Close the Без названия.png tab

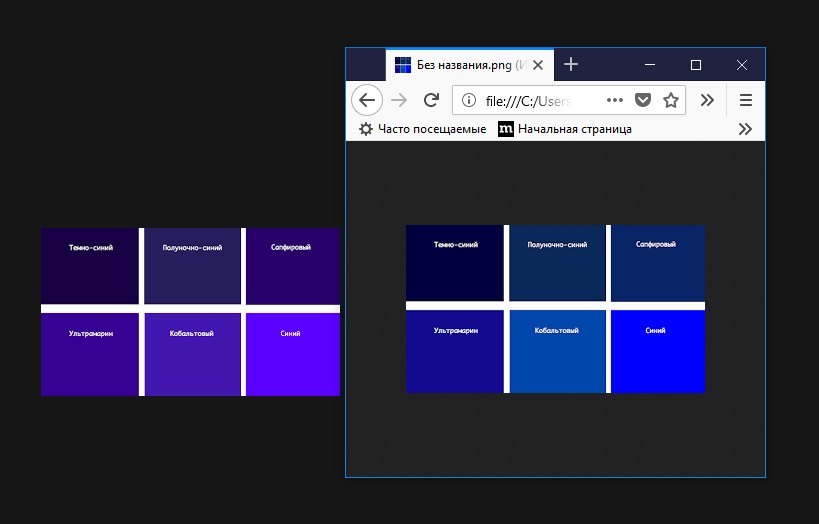click(x=538, y=65)
